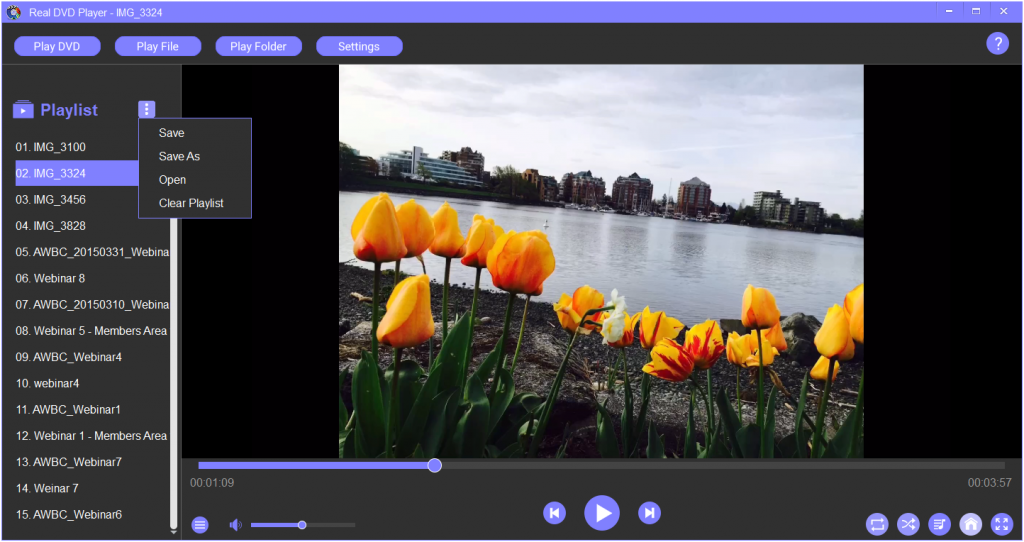Select 08. Webinar 5 - Members Area

pos(91,330)
